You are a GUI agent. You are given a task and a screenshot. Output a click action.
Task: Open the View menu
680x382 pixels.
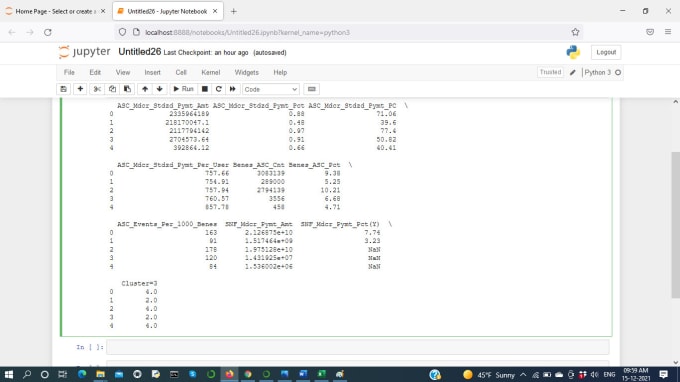(x=123, y=72)
